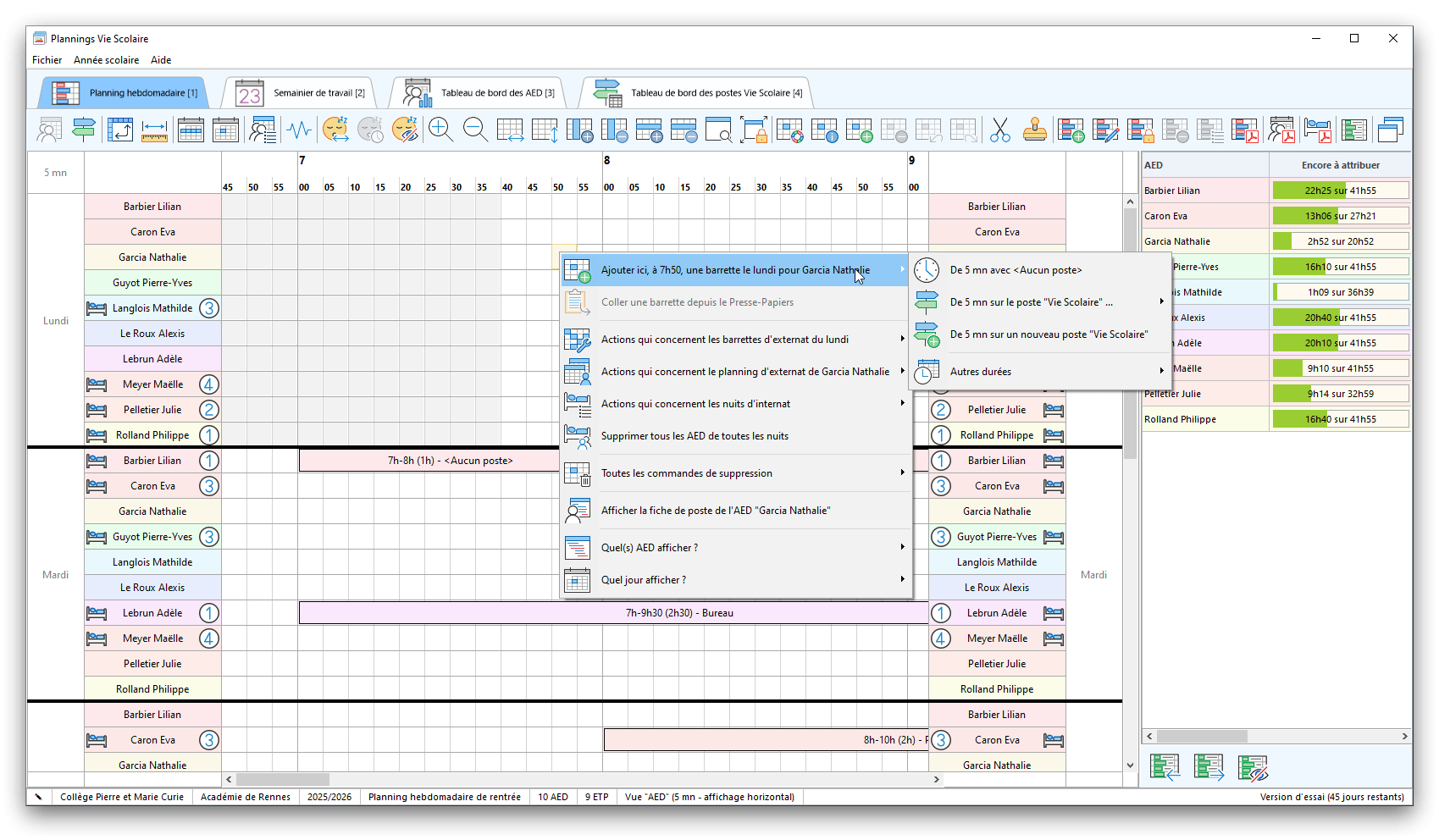This screenshot has height=840, width=1439.
Task: Click the scissors cut tool
Action: [x=1000, y=130]
